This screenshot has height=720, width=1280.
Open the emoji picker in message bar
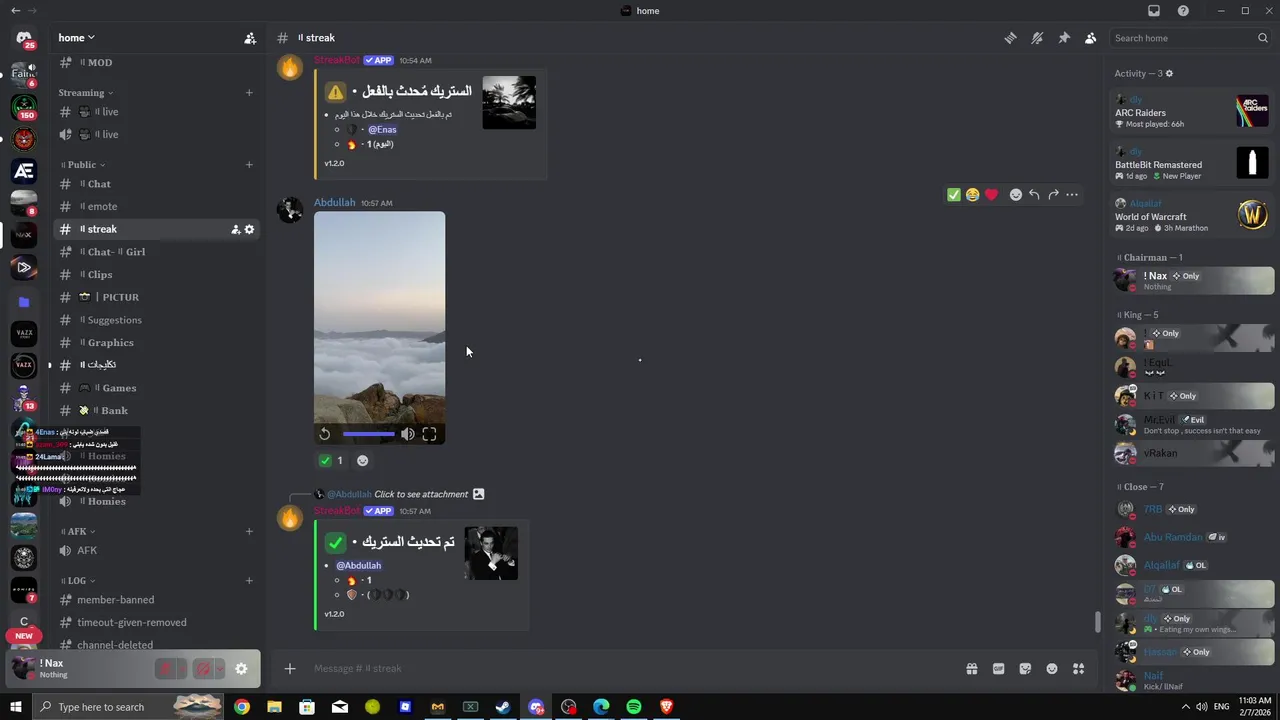click(x=1052, y=669)
